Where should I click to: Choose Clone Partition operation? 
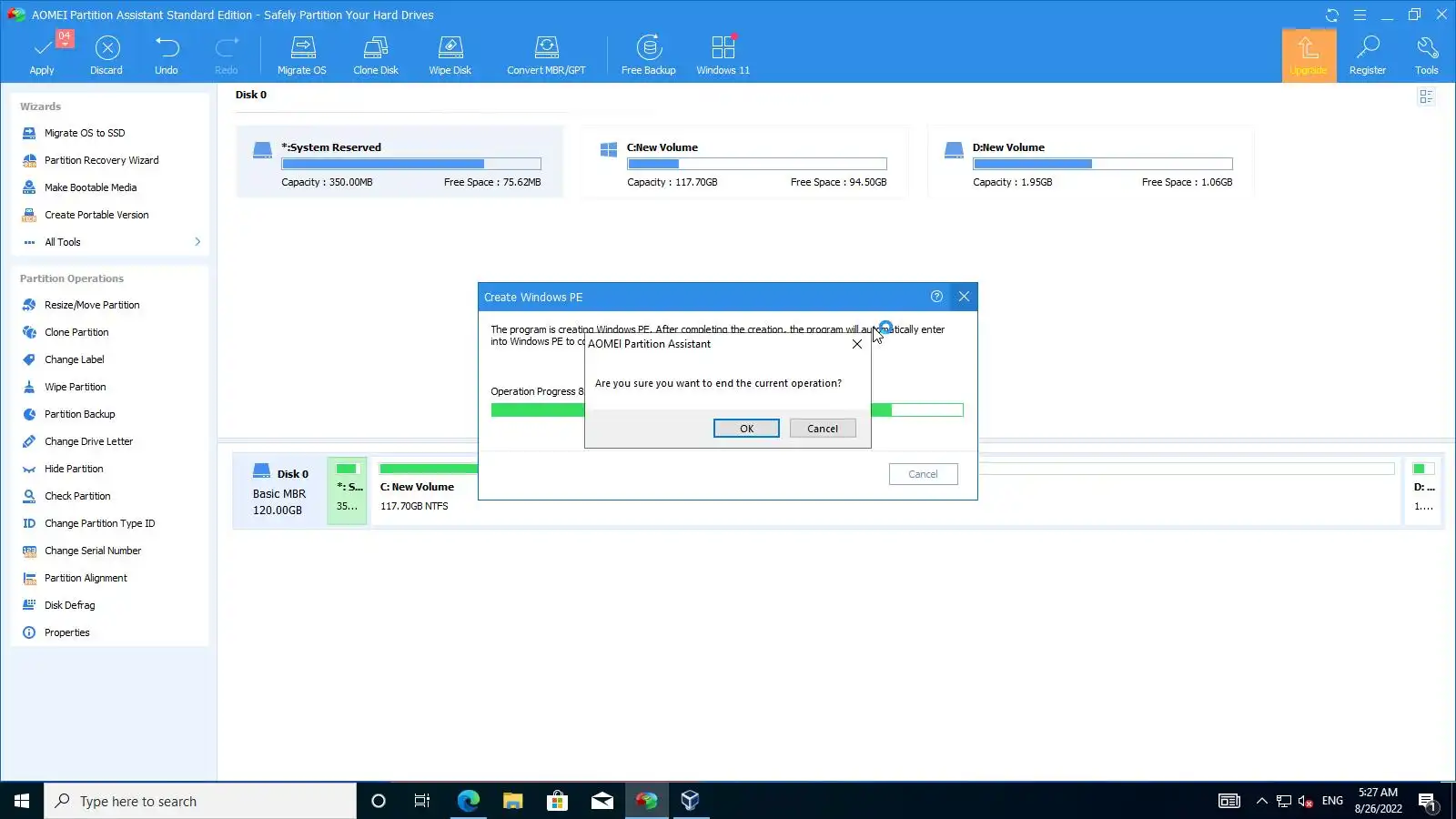click(76, 332)
